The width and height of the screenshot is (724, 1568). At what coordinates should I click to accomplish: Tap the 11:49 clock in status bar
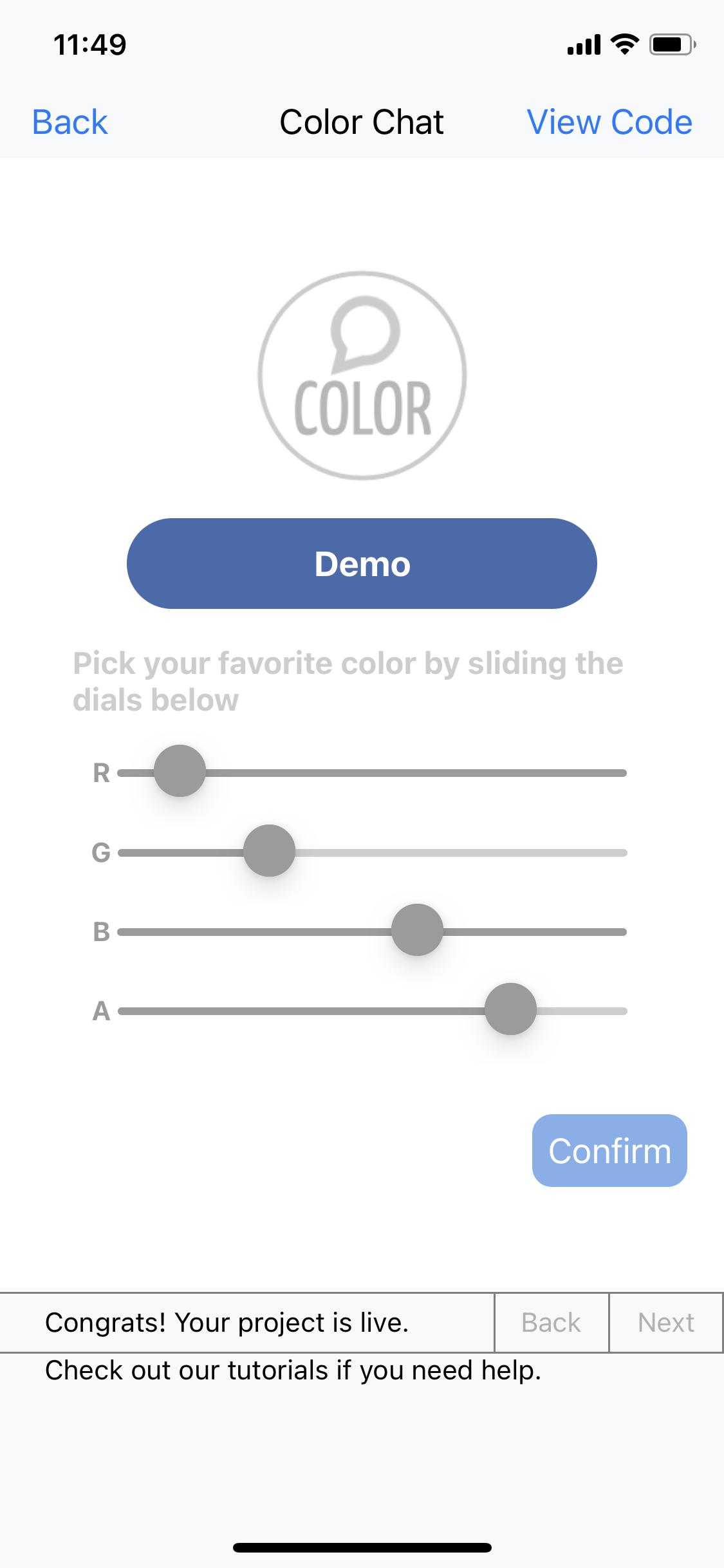pyautogui.click(x=90, y=44)
